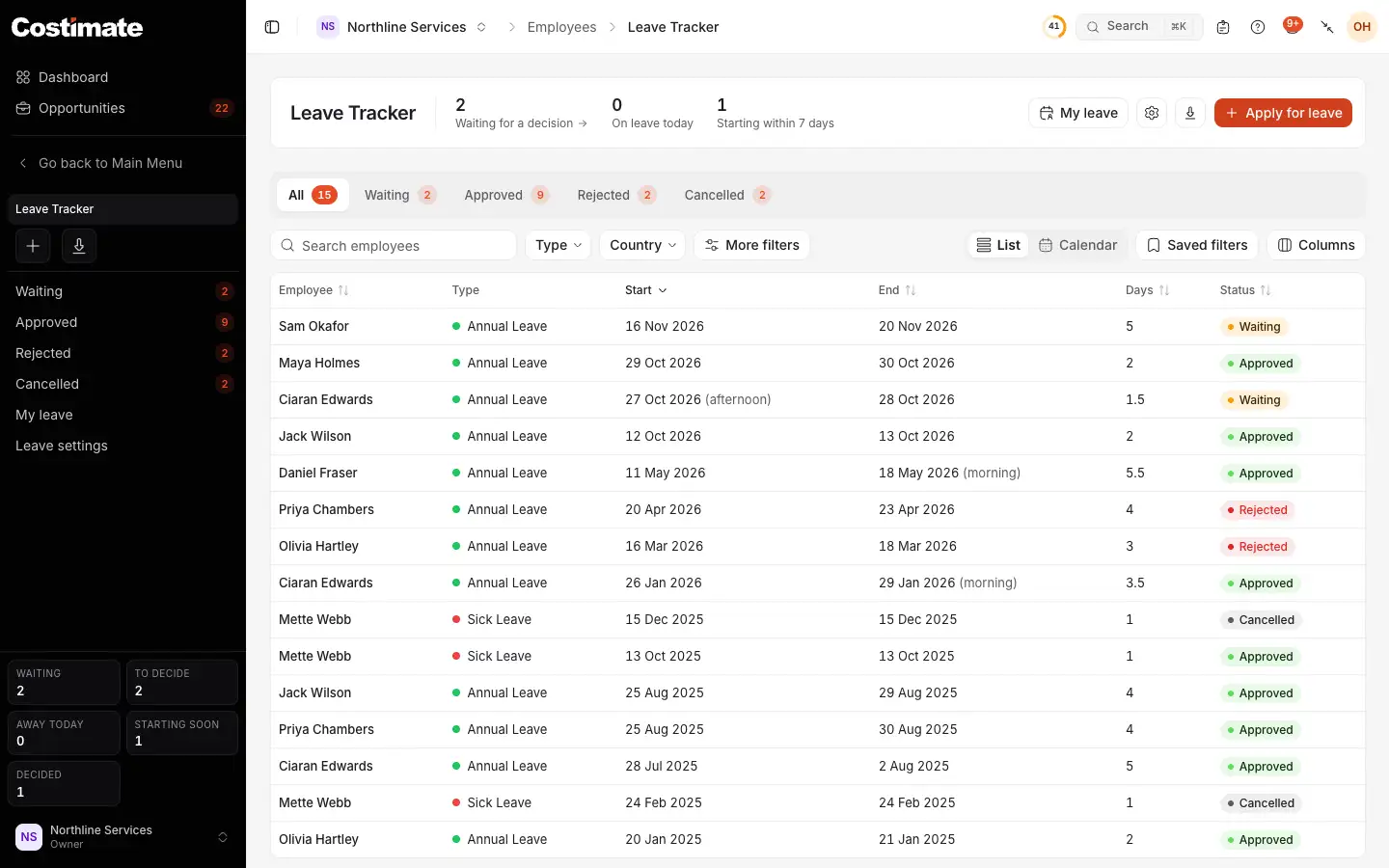Select the Rejected tab

[x=616, y=195]
